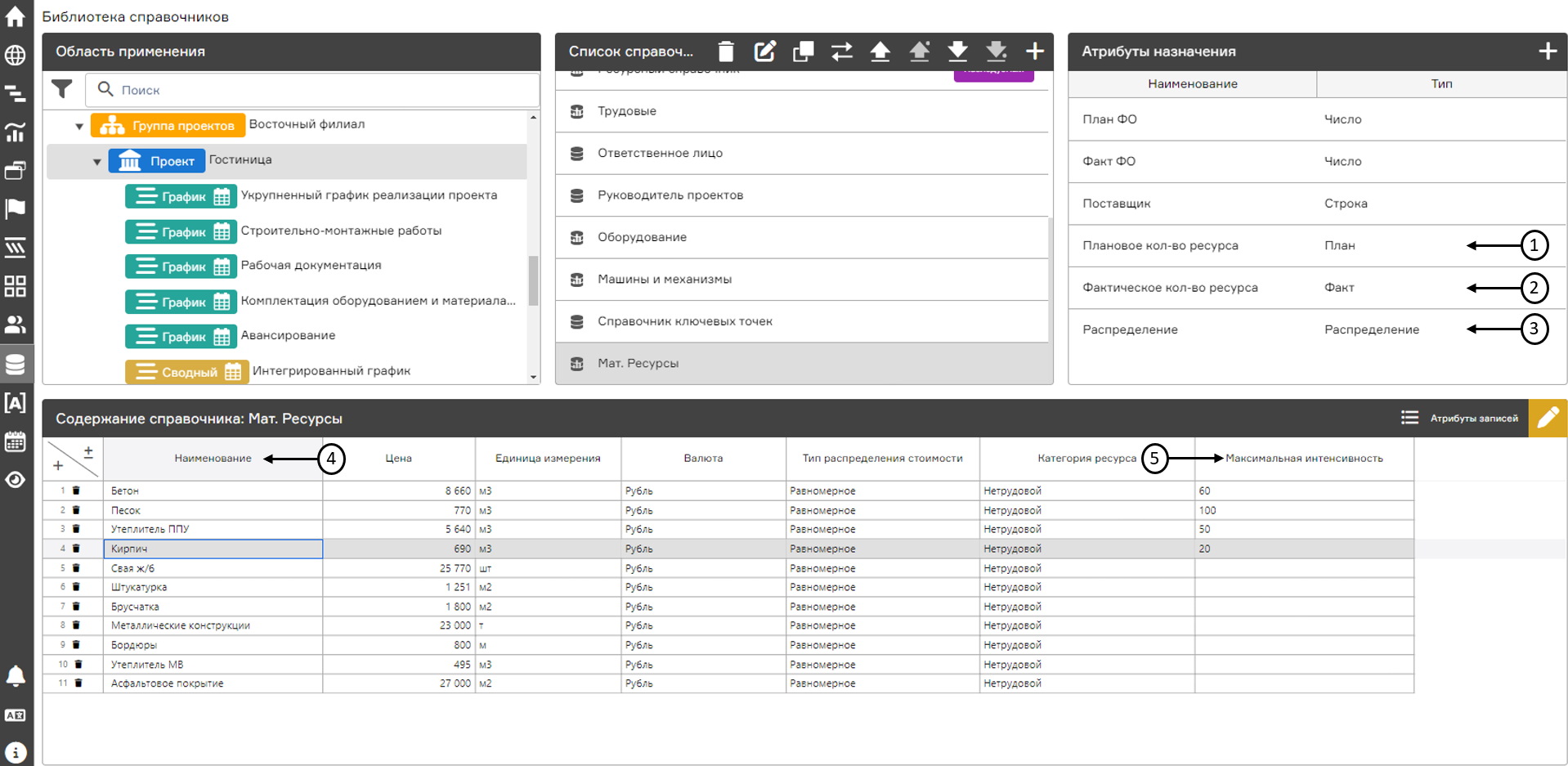Viewport: 1568px width, 766px height.
Task: Open the eye icon in sidebar
Action: [16, 480]
